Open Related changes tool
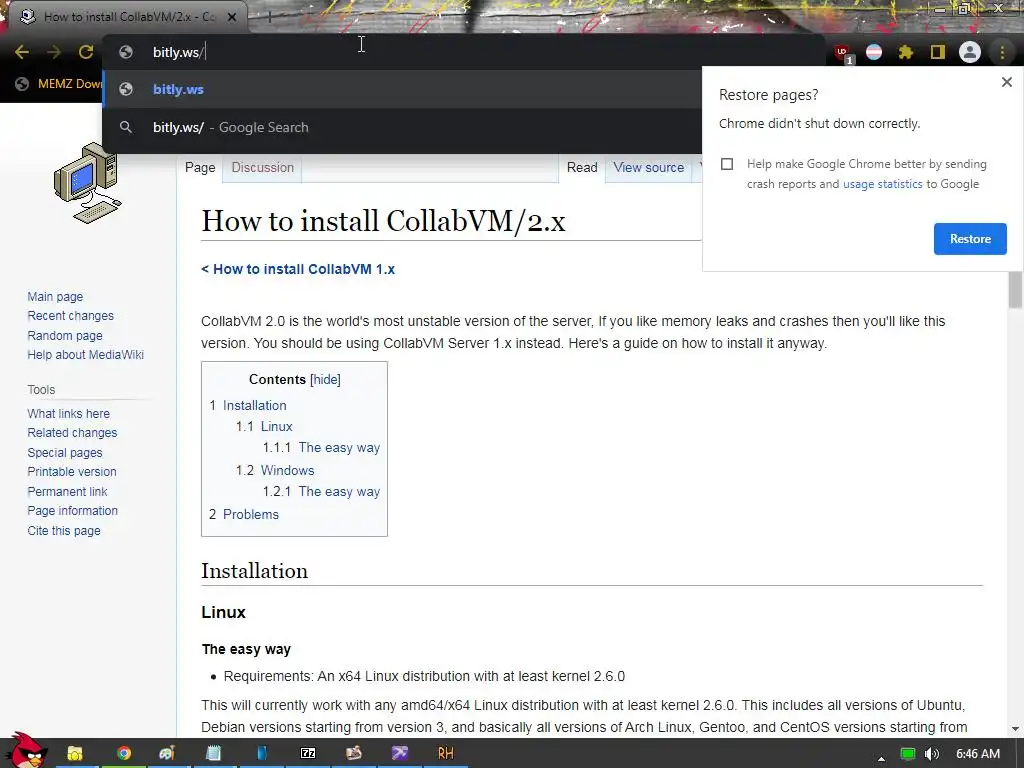Viewport: 1024px width, 768px height. tap(72, 433)
